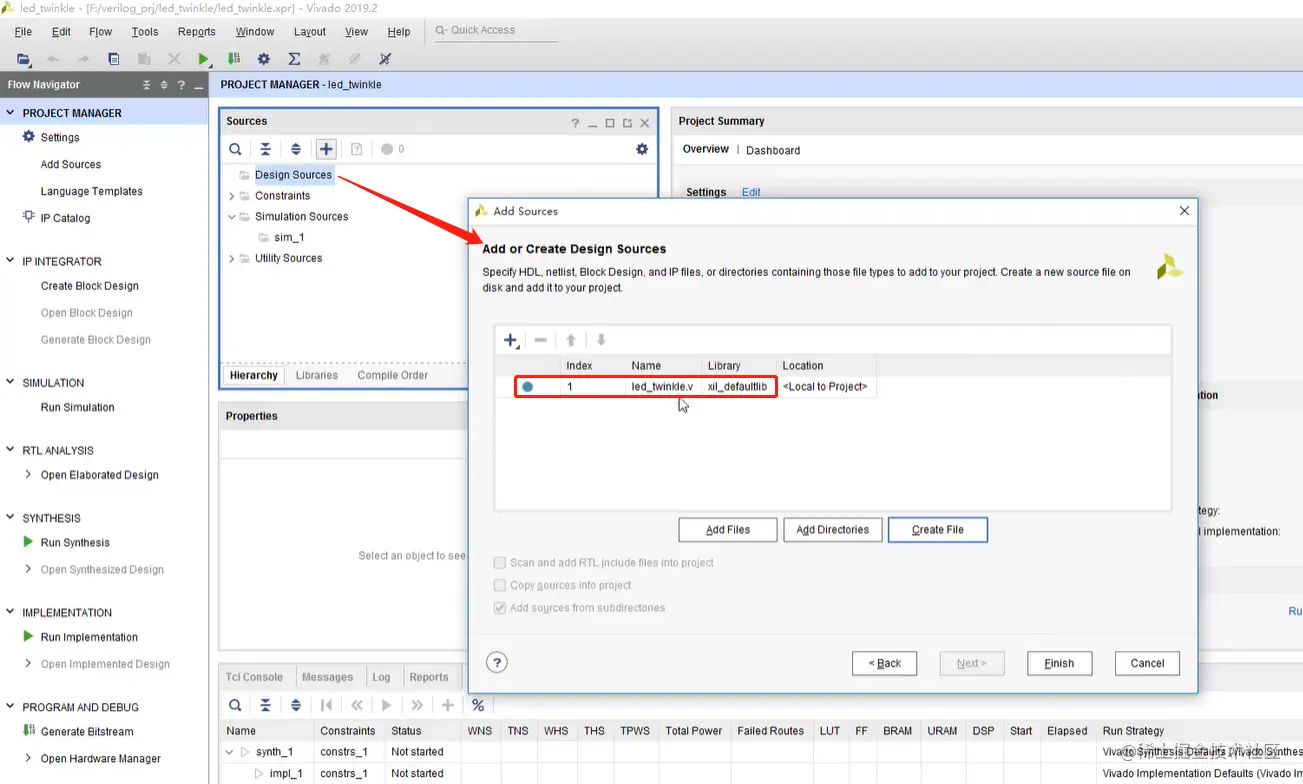Toggle Add sources from subdirectories checkbox

coord(500,608)
